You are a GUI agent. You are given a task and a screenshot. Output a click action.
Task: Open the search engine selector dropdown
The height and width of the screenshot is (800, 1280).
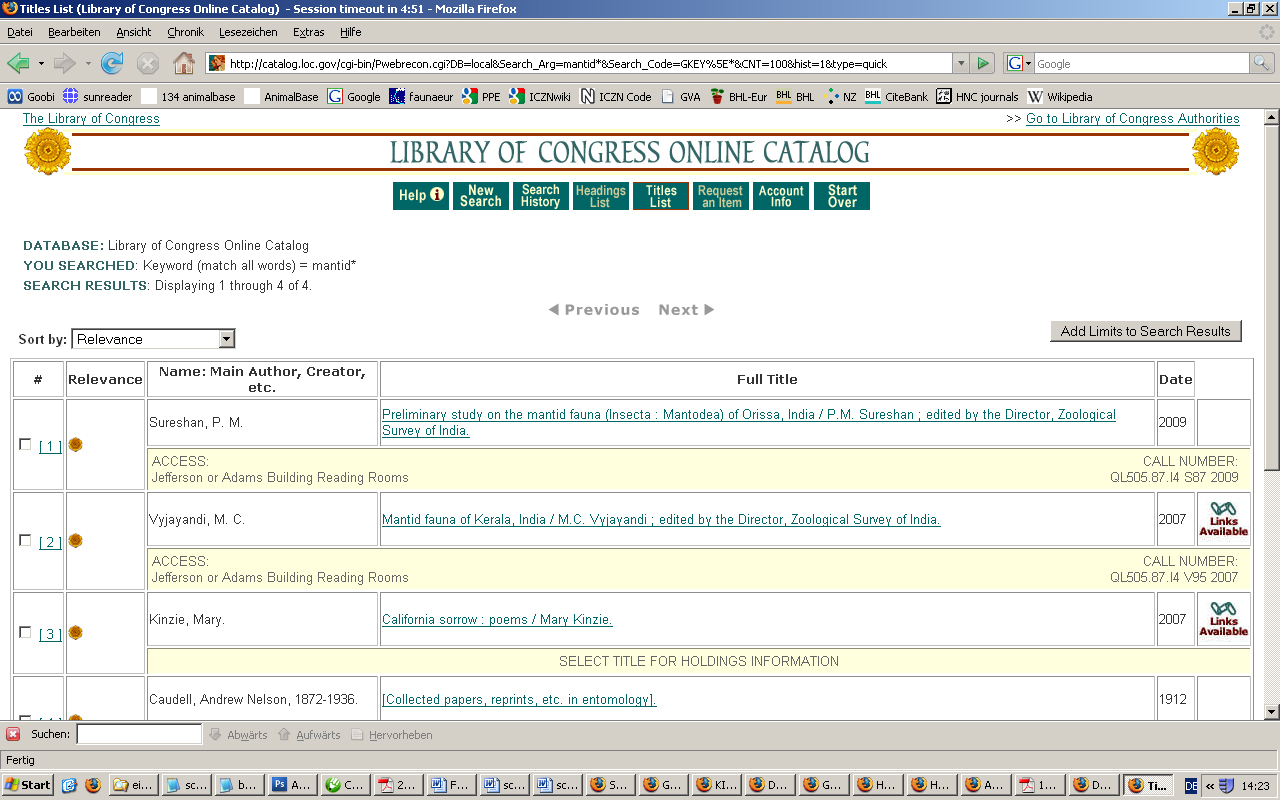click(x=1019, y=64)
